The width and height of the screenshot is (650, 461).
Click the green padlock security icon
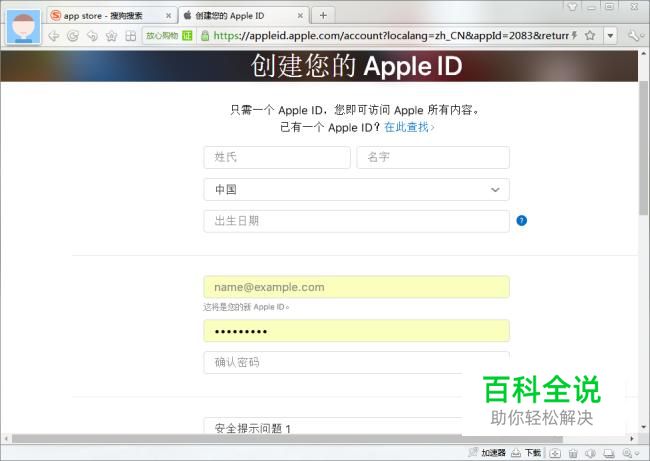(205, 36)
